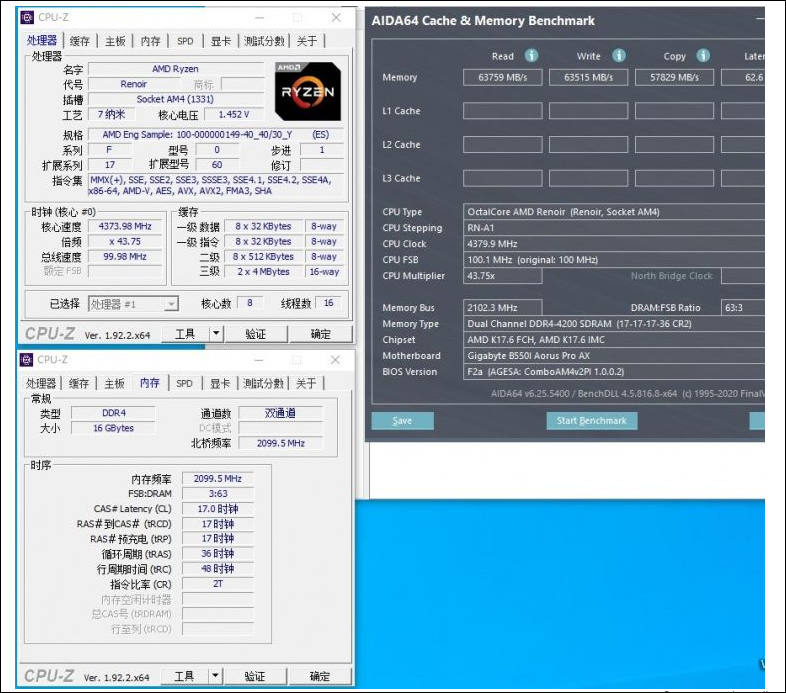Click CPU Type field OctalCore AMD Renoir
786x693 pixels.
[x=614, y=212]
